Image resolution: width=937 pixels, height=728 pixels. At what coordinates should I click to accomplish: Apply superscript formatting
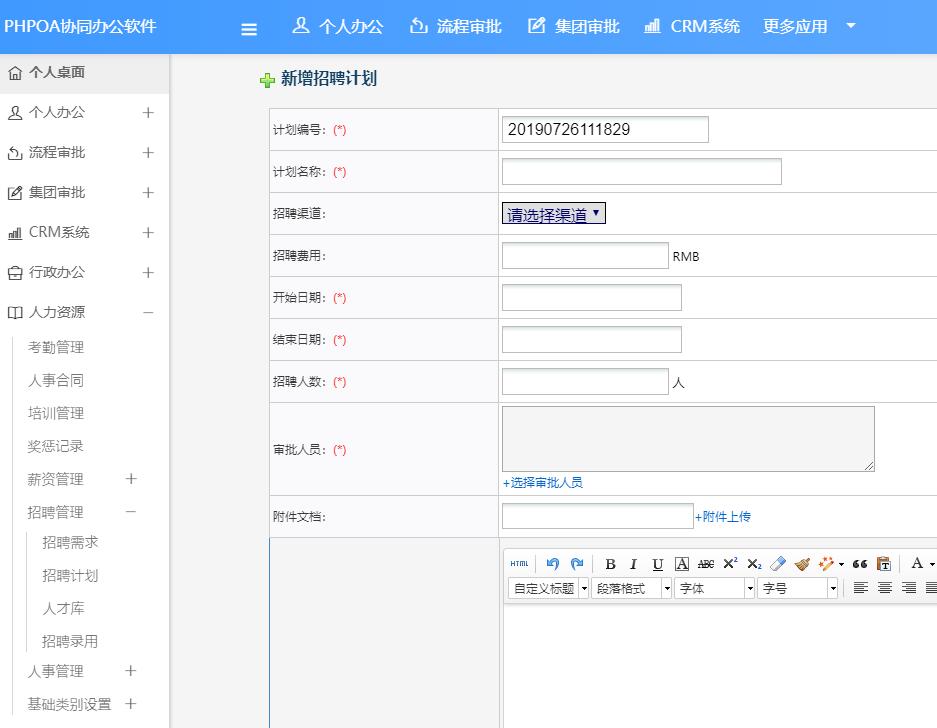click(x=730, y=563)
